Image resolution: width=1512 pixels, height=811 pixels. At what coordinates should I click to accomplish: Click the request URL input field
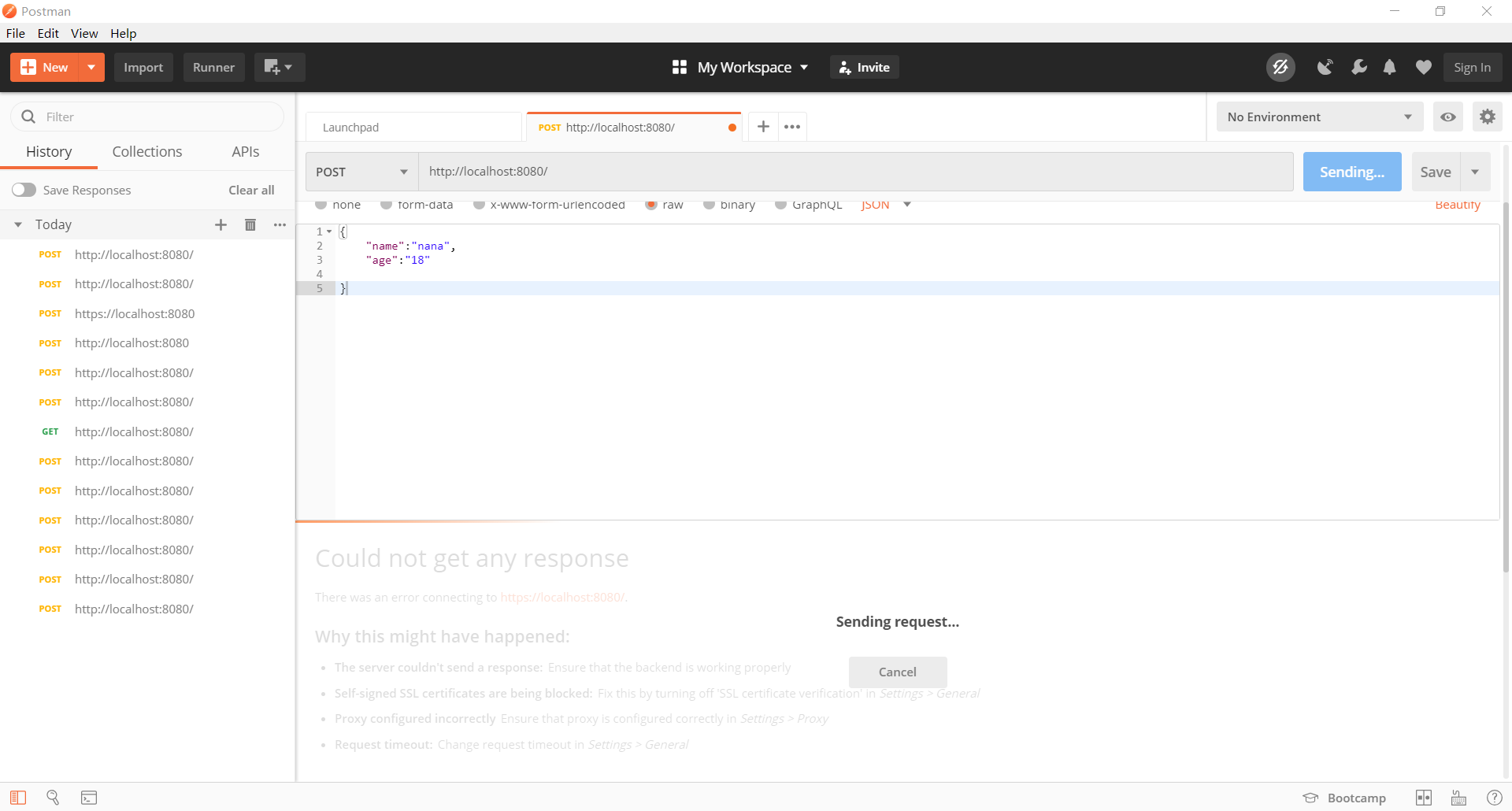coord(856,172)
